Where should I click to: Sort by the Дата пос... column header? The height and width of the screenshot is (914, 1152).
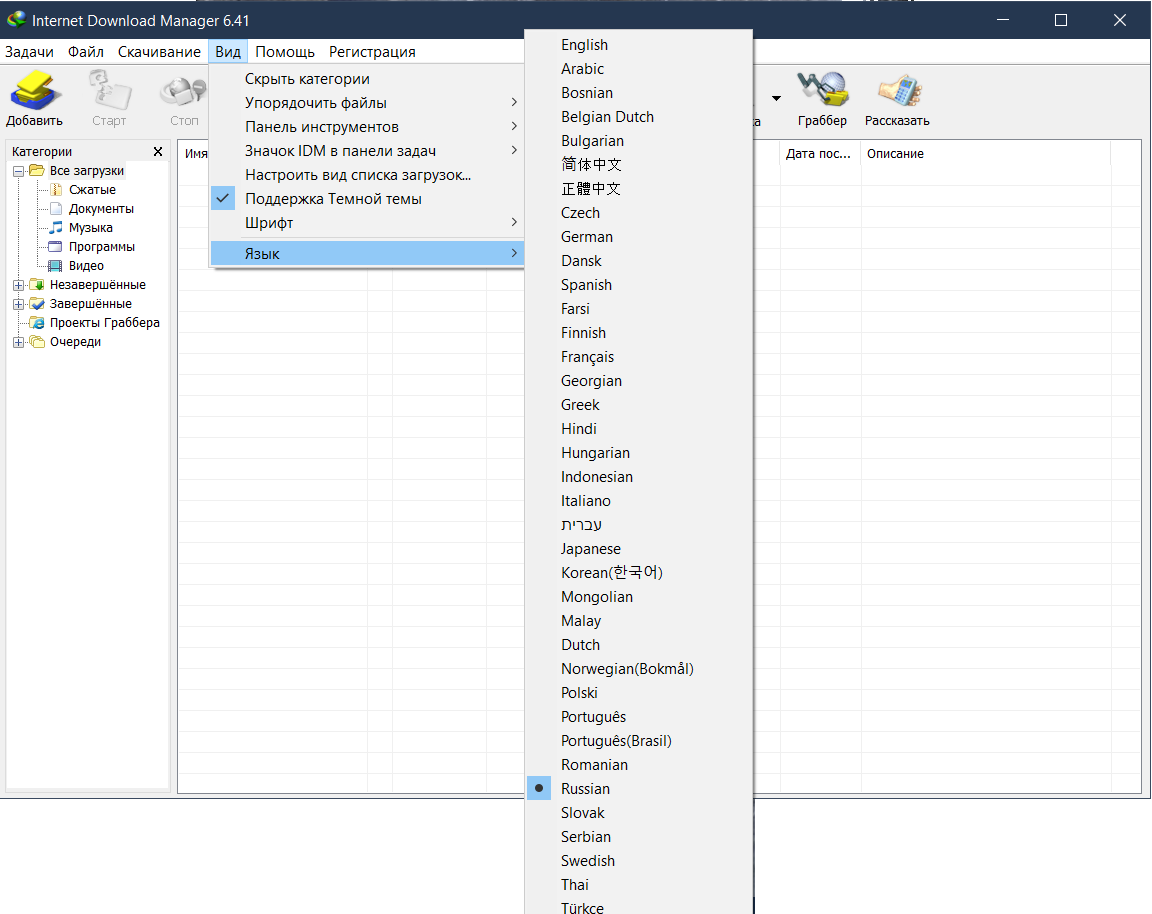819,154
